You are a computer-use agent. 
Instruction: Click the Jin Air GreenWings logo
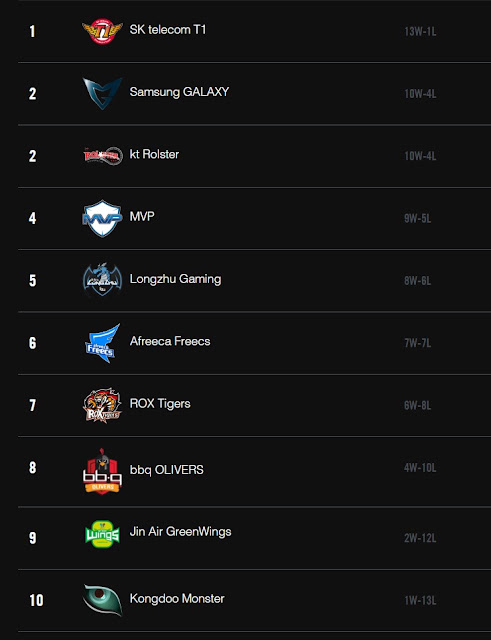tap(102, 534)
